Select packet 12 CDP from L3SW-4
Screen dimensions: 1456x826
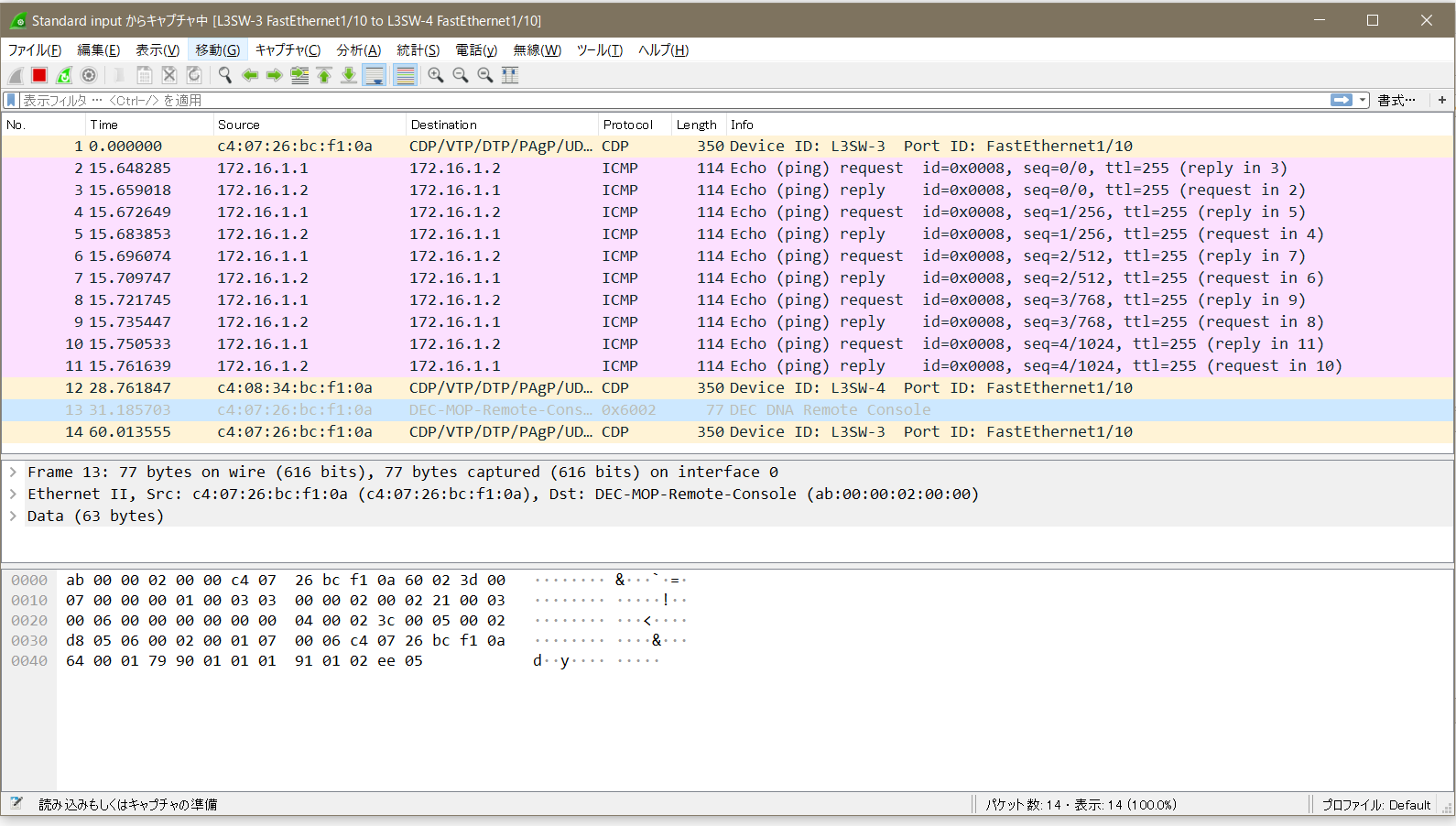(727, 387)
